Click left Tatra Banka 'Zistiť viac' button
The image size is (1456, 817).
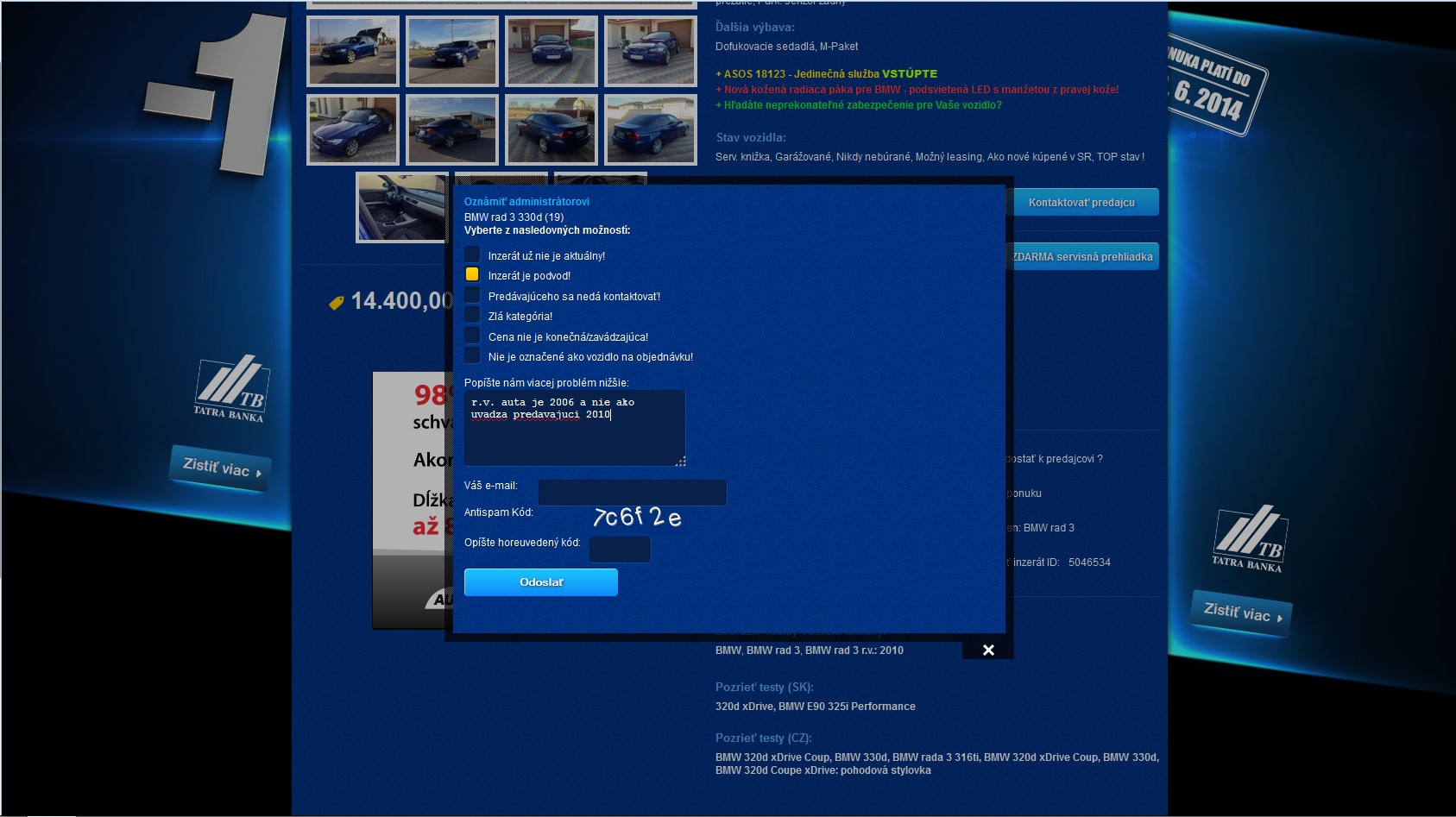click(x=221, y=468)
